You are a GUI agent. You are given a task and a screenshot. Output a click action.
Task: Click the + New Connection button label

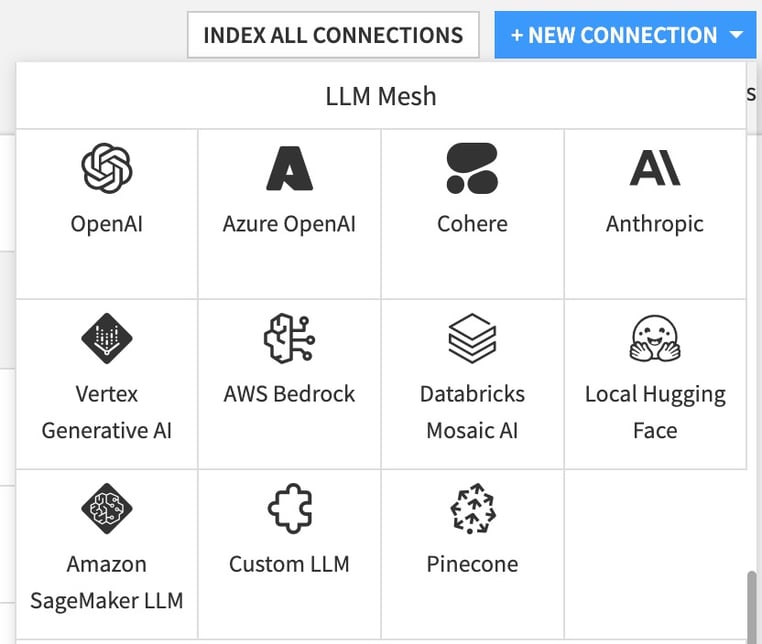[614, 35]
